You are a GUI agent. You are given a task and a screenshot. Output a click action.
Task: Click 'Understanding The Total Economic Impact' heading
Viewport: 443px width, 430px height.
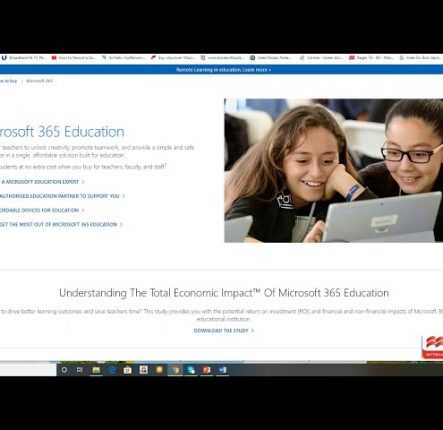(x=224, y=293)
